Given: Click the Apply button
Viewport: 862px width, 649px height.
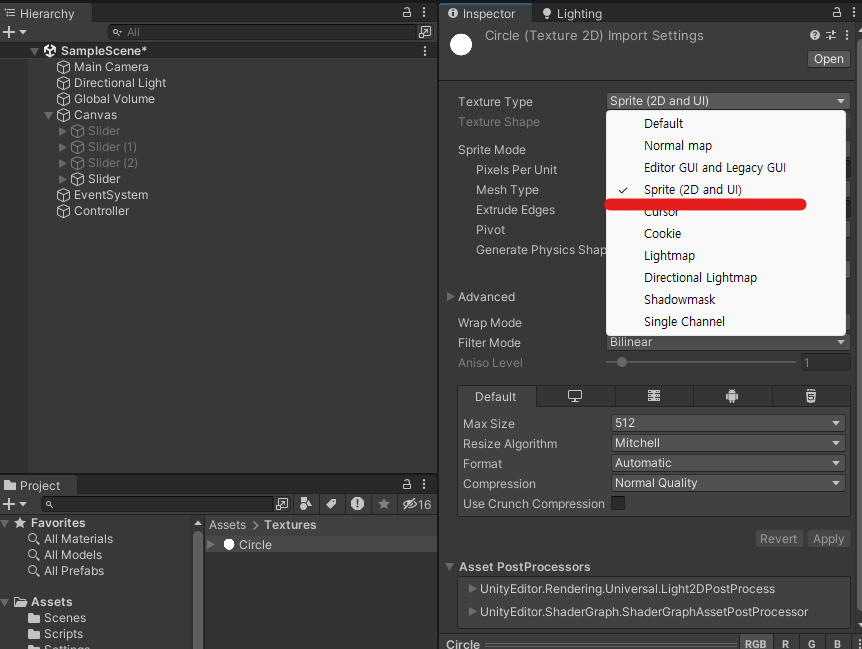Looking at the screenshot, I should click(x=828, y=539).
